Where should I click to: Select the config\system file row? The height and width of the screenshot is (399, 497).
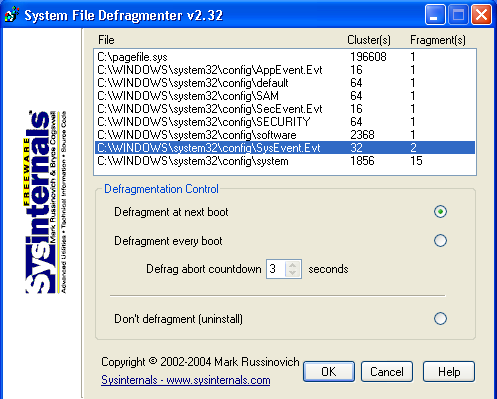point(285,161)
